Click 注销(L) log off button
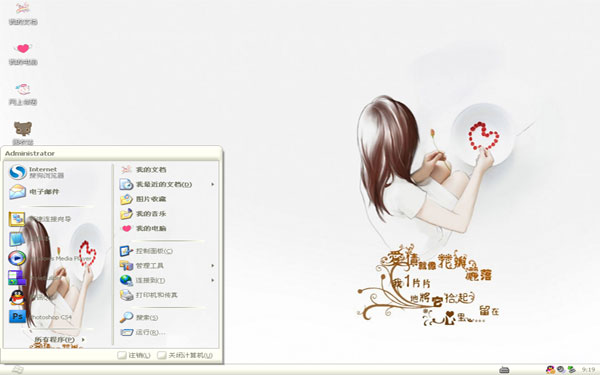Image resolution: width=600 pixels, height=375 pixels. [134, 355]
